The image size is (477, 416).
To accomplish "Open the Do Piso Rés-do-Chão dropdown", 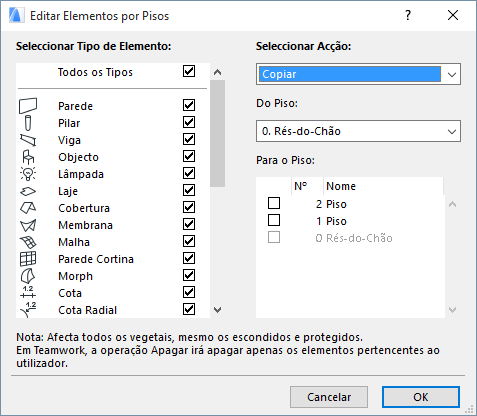I will (x=358, y=131).
